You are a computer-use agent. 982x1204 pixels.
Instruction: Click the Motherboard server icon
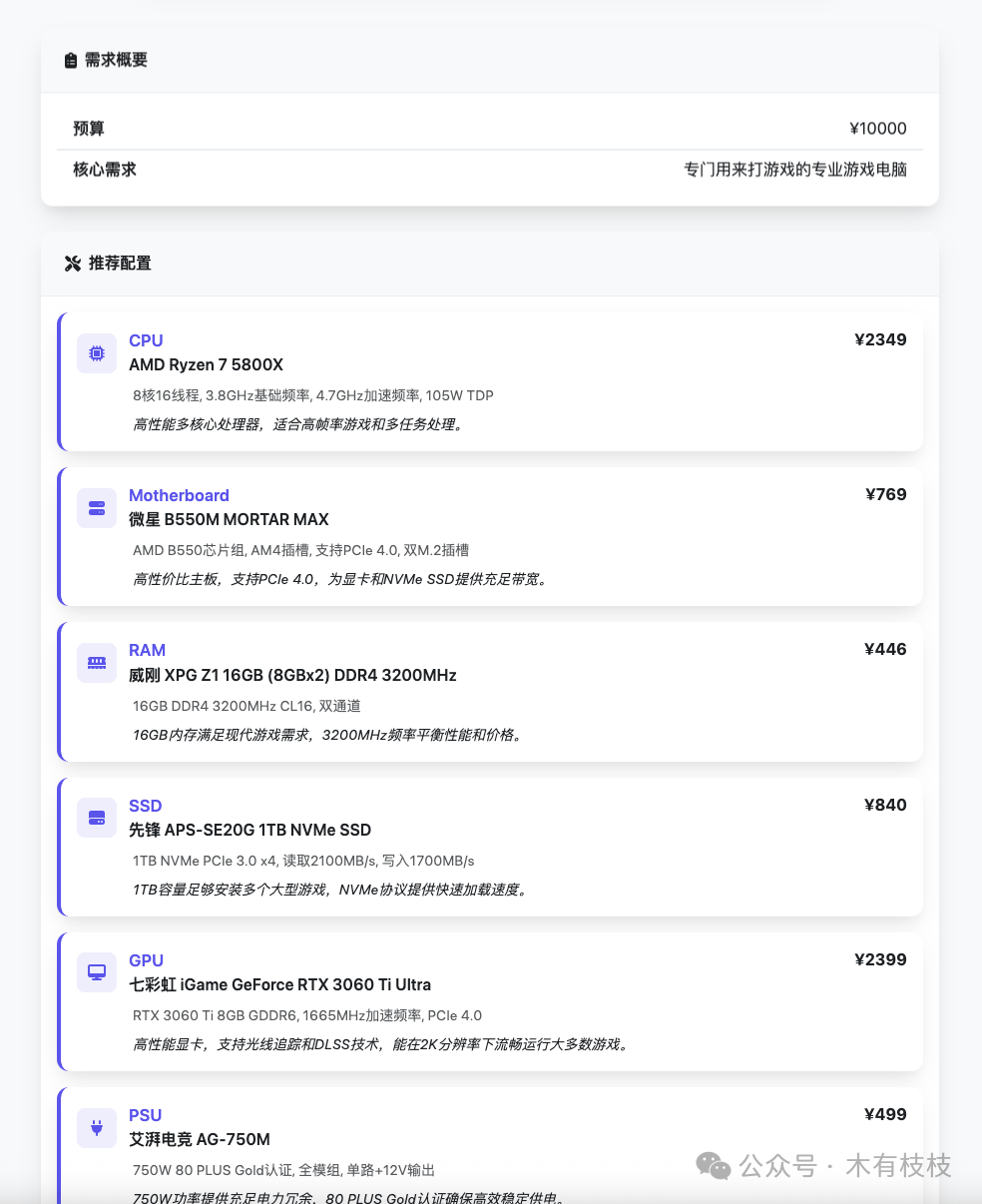97,508
